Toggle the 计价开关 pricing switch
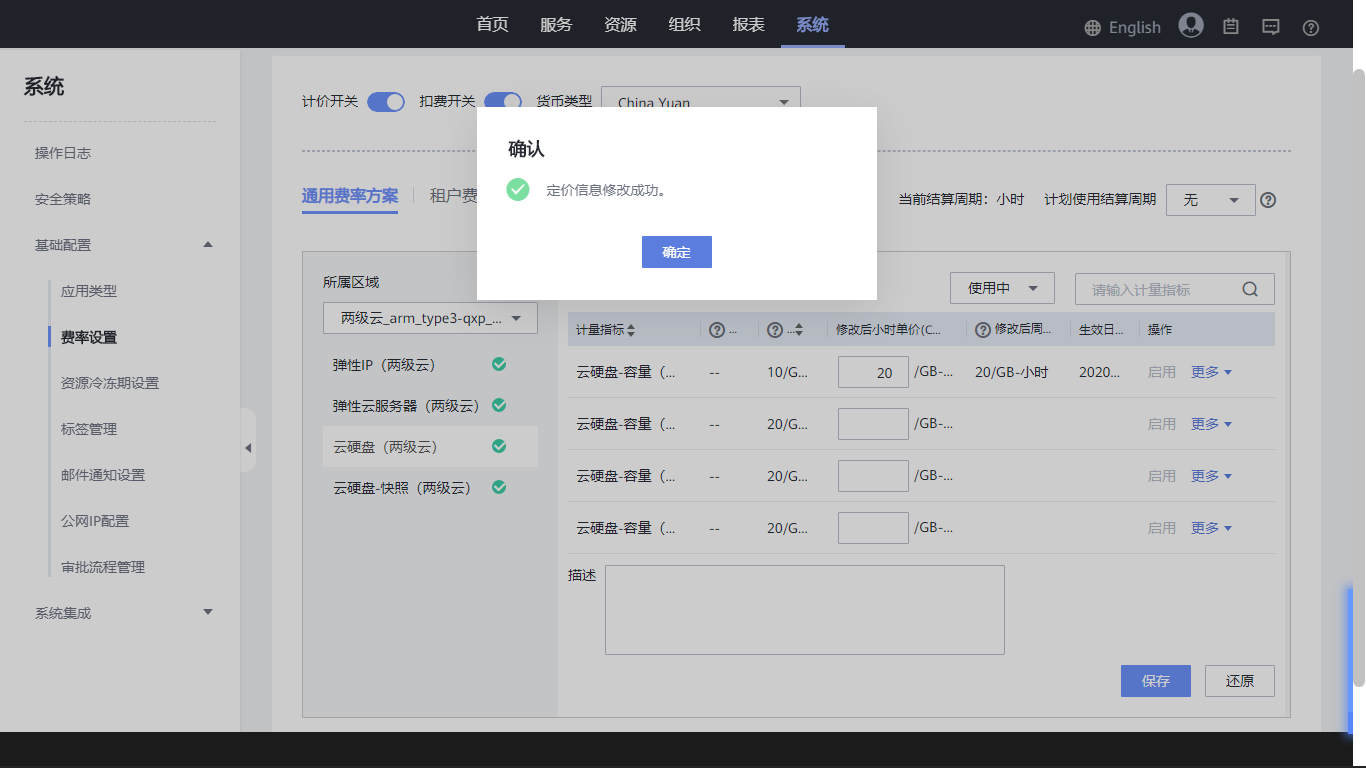 pos(386,101)
